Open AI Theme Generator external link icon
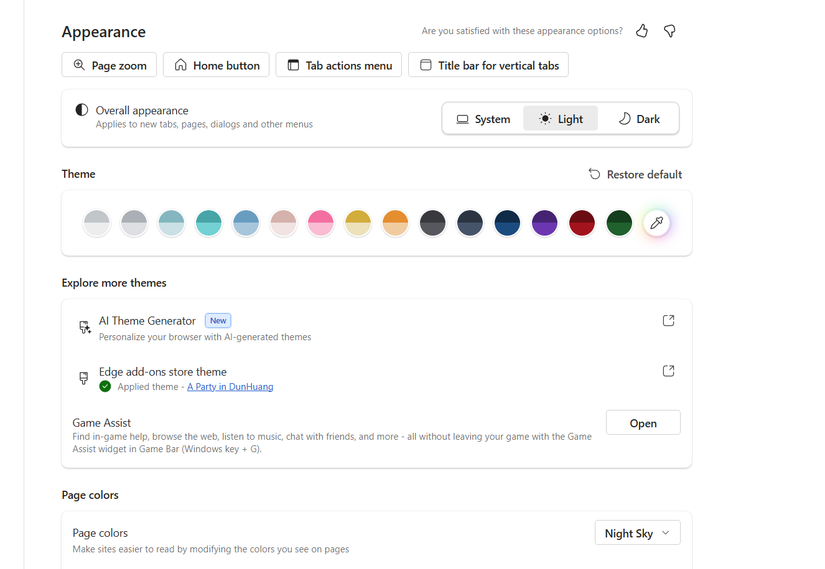The height and width of the screenshot is (569, 825). pyautogui.click(x=669, y=321)
